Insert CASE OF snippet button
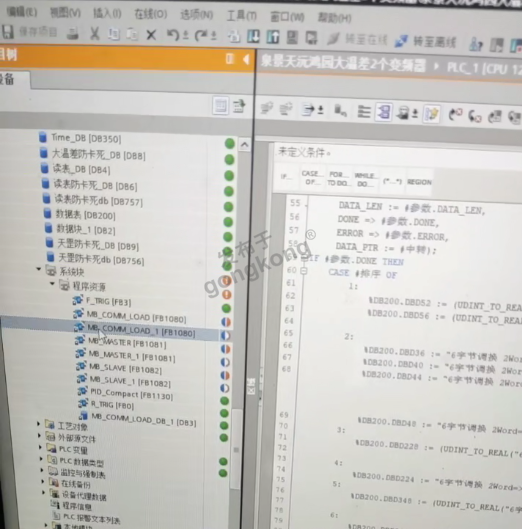Viewport: 522px width, 529px height. 312,178
